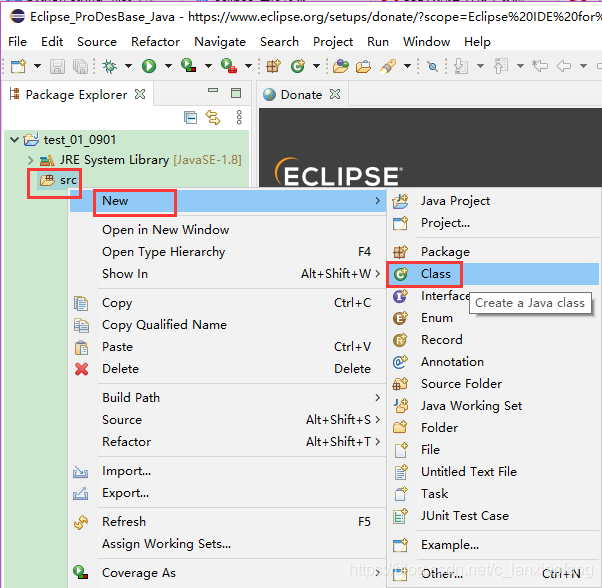The width and height of the screenshot is (602, 588).
Task: Click Refresh in the context menu
Action: (227, 522)
